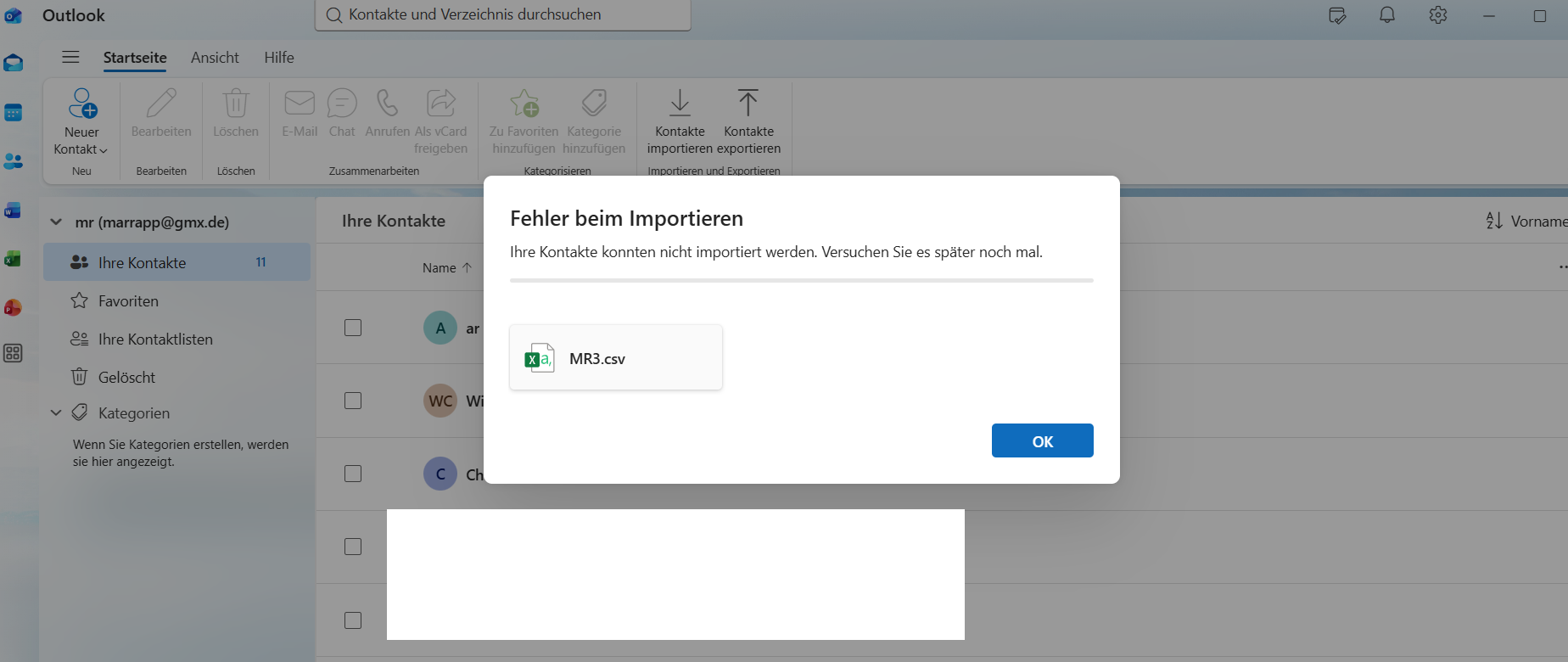Click Zu Favoriten hinzufügen star icon
1568x662 pixels.
(524, 103)
